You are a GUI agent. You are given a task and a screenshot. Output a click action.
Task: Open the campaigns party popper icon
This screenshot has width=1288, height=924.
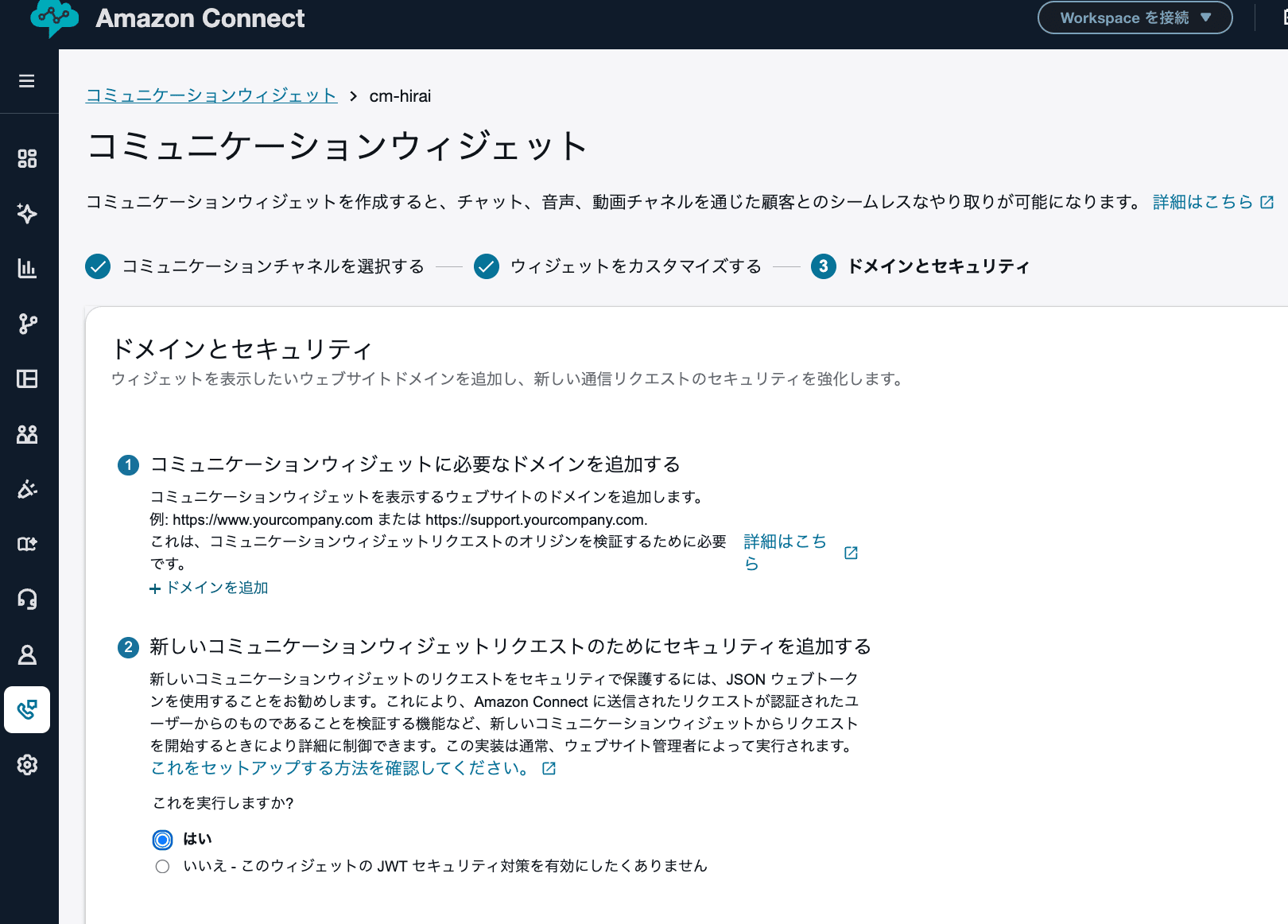(27, 489)
